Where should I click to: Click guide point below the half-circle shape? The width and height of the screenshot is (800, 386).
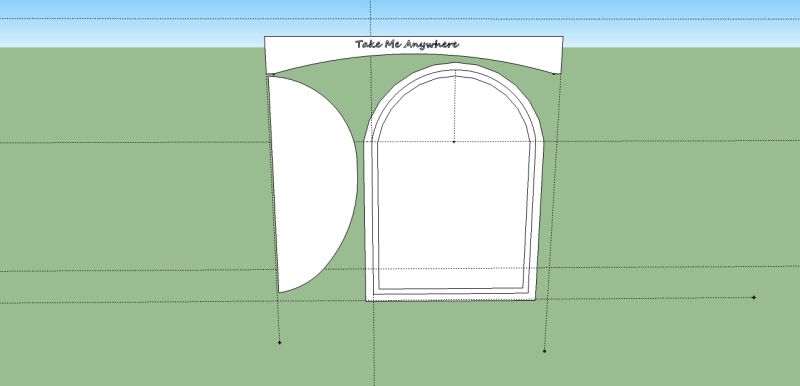279,342
